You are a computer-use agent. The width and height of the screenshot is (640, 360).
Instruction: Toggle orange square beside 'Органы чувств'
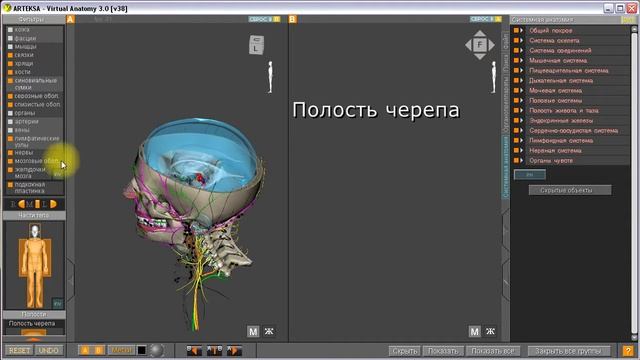[516, 160]
